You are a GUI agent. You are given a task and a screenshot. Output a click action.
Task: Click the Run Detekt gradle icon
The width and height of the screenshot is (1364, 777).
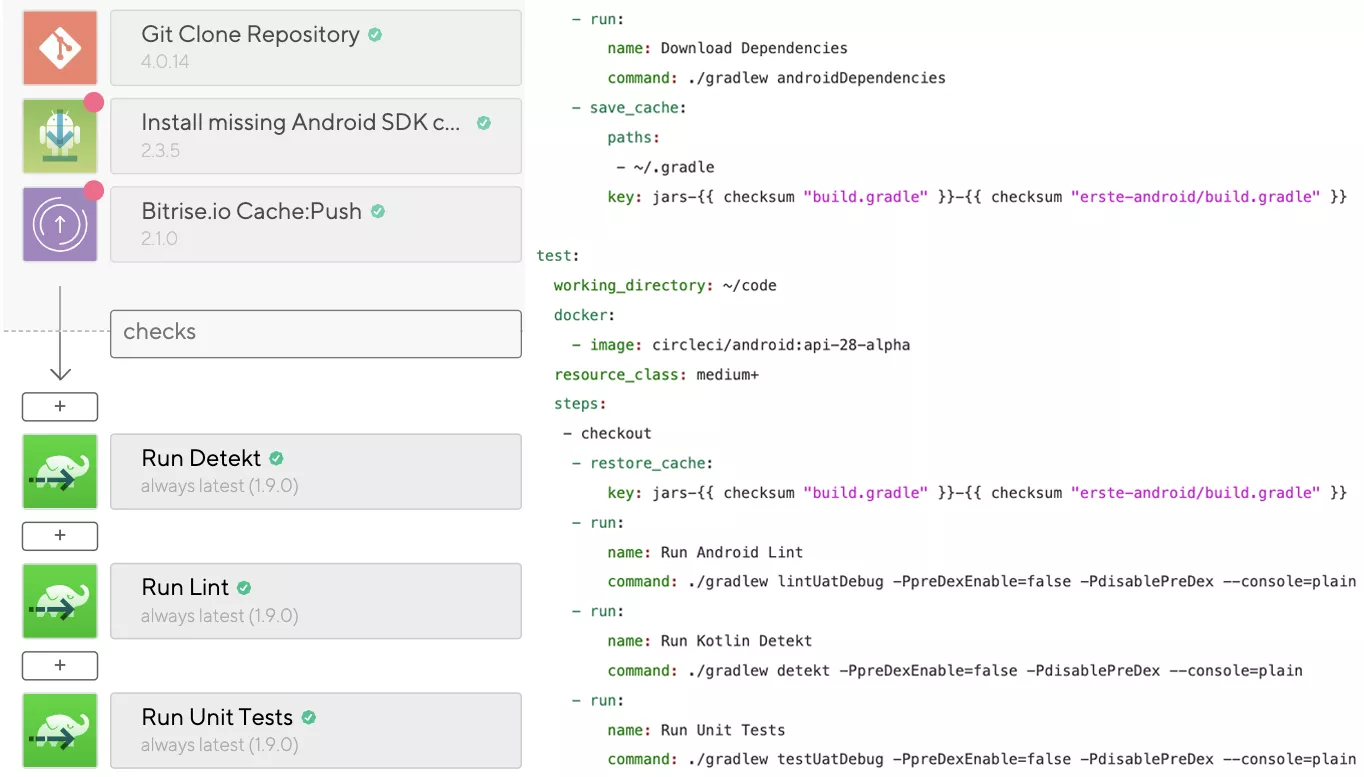(x=60, y=471)
